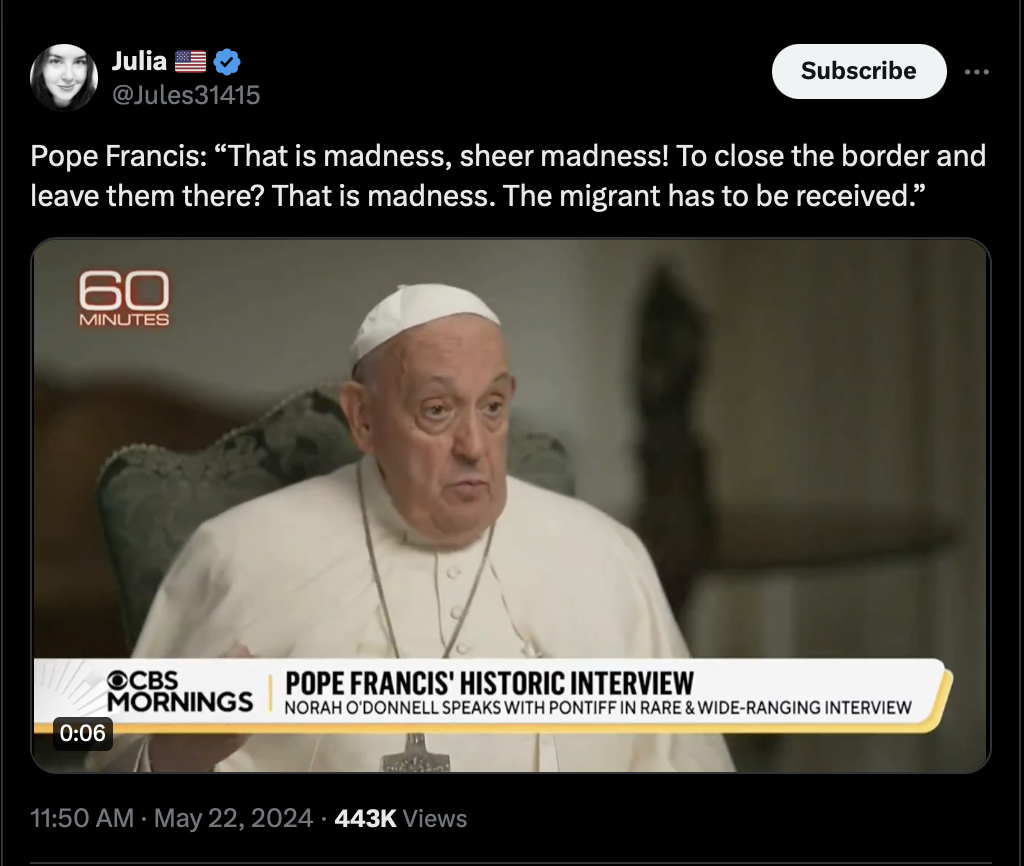This screenshot has height=866, width=1024.
Task: Click the tweet text quoting Pope Francis
Action: 507,176
